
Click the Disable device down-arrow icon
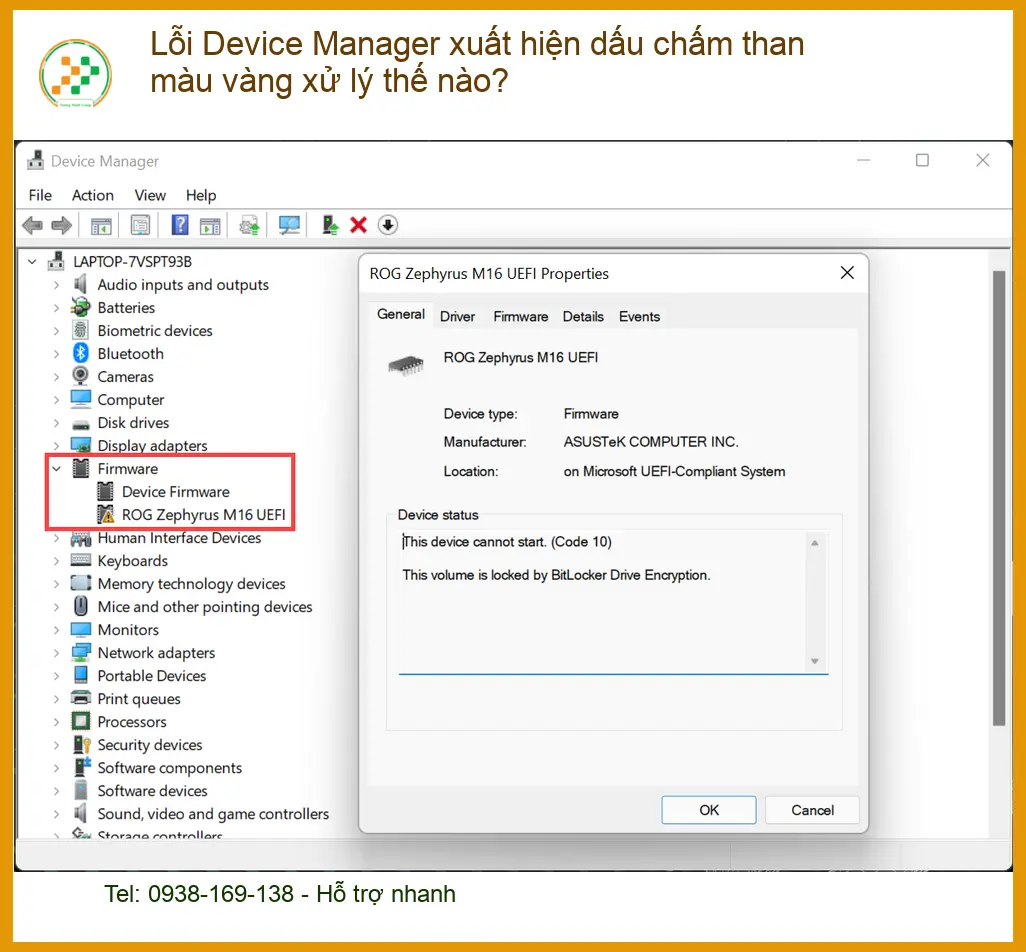[x=387, y=225]
